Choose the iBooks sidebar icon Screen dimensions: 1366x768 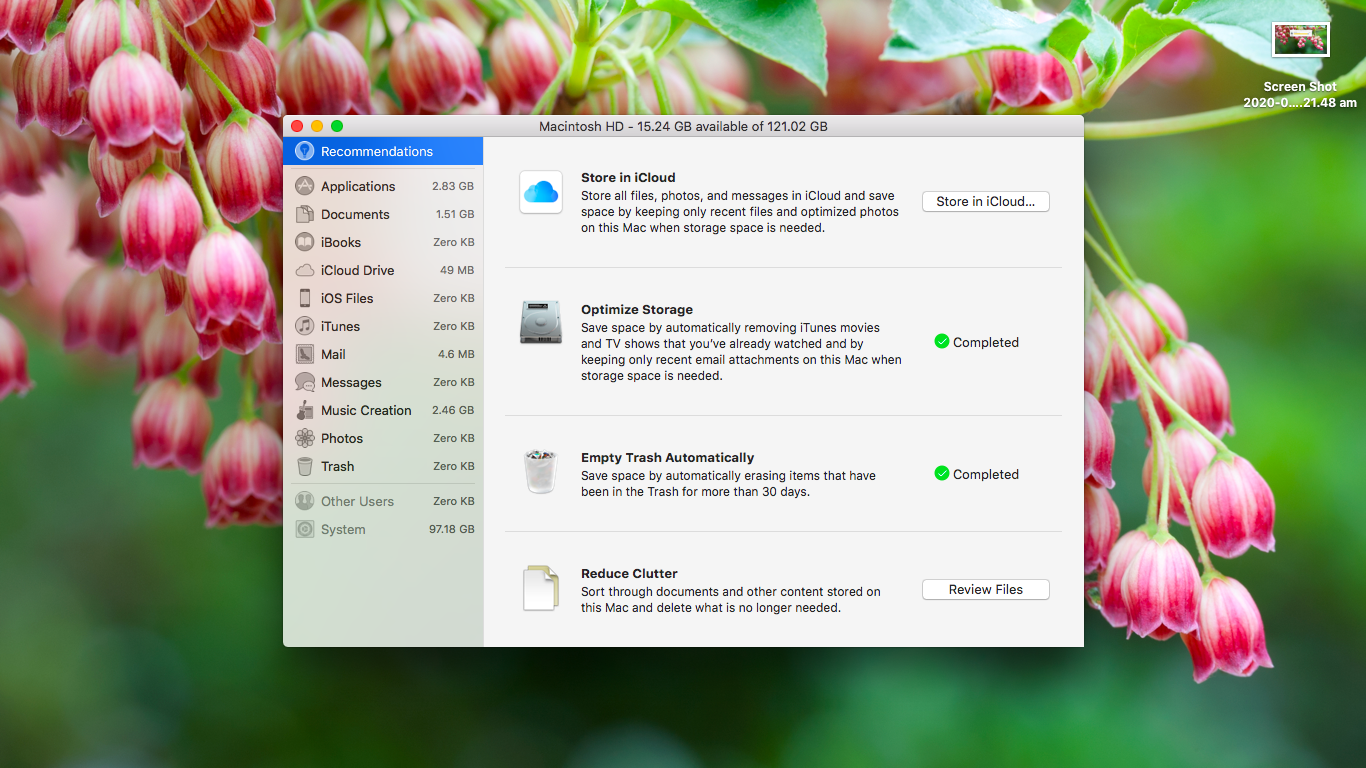click(x=305, y=242)
